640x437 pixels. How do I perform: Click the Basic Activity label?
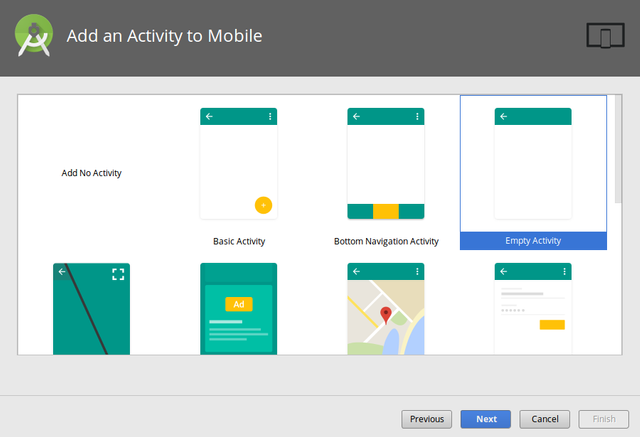pyautogui.click(x=239, y=241)
